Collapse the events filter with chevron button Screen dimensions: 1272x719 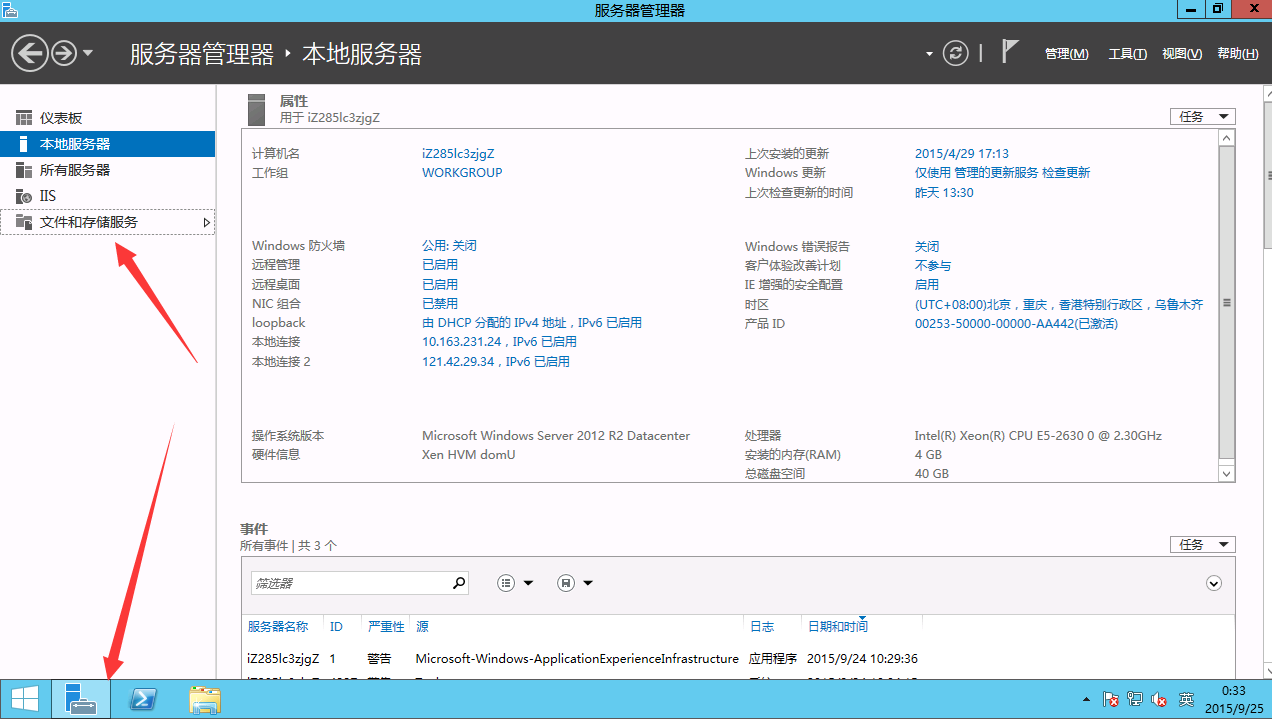[1214, 583]
